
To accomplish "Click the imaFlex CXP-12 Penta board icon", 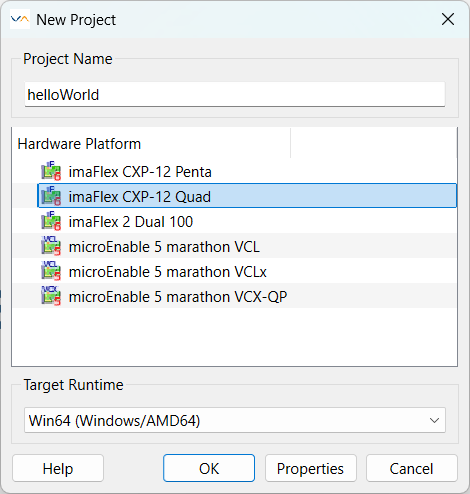I will pyautogui.click(x=51, y=171).
